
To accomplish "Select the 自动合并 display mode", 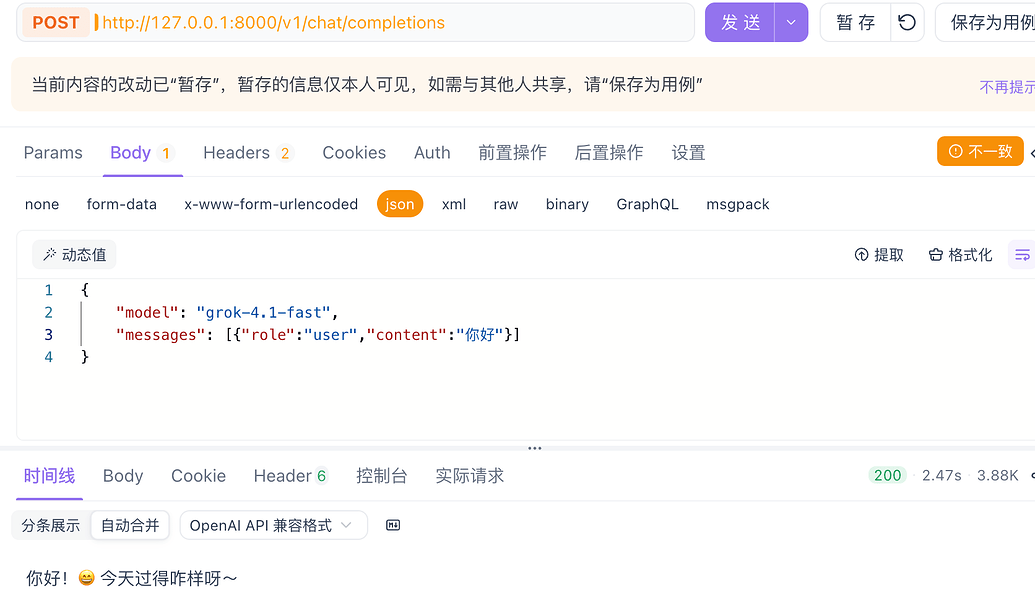I will click(x=130, y=525).
